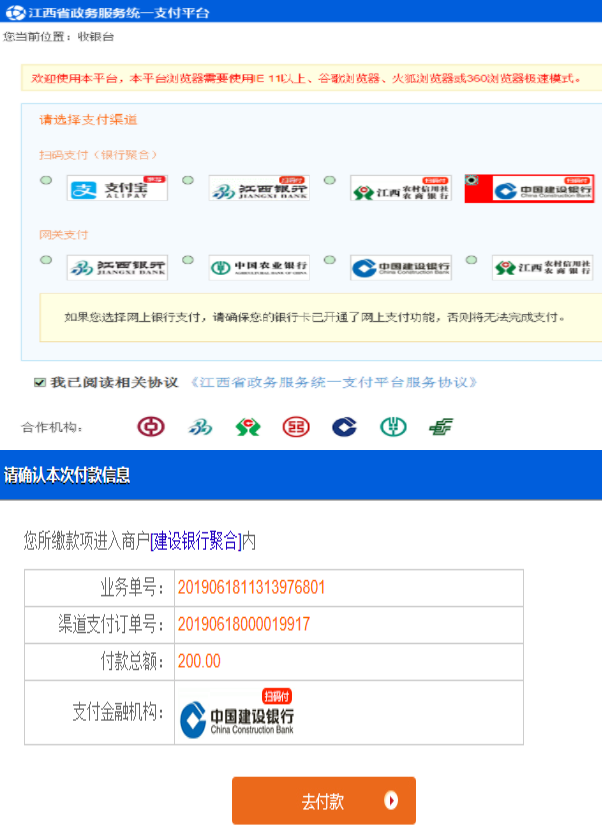The height and width of the screenshot is (837, 602).
Task: Click the 请选择支付渠道 heading
Action: click(x=88, y=120)
